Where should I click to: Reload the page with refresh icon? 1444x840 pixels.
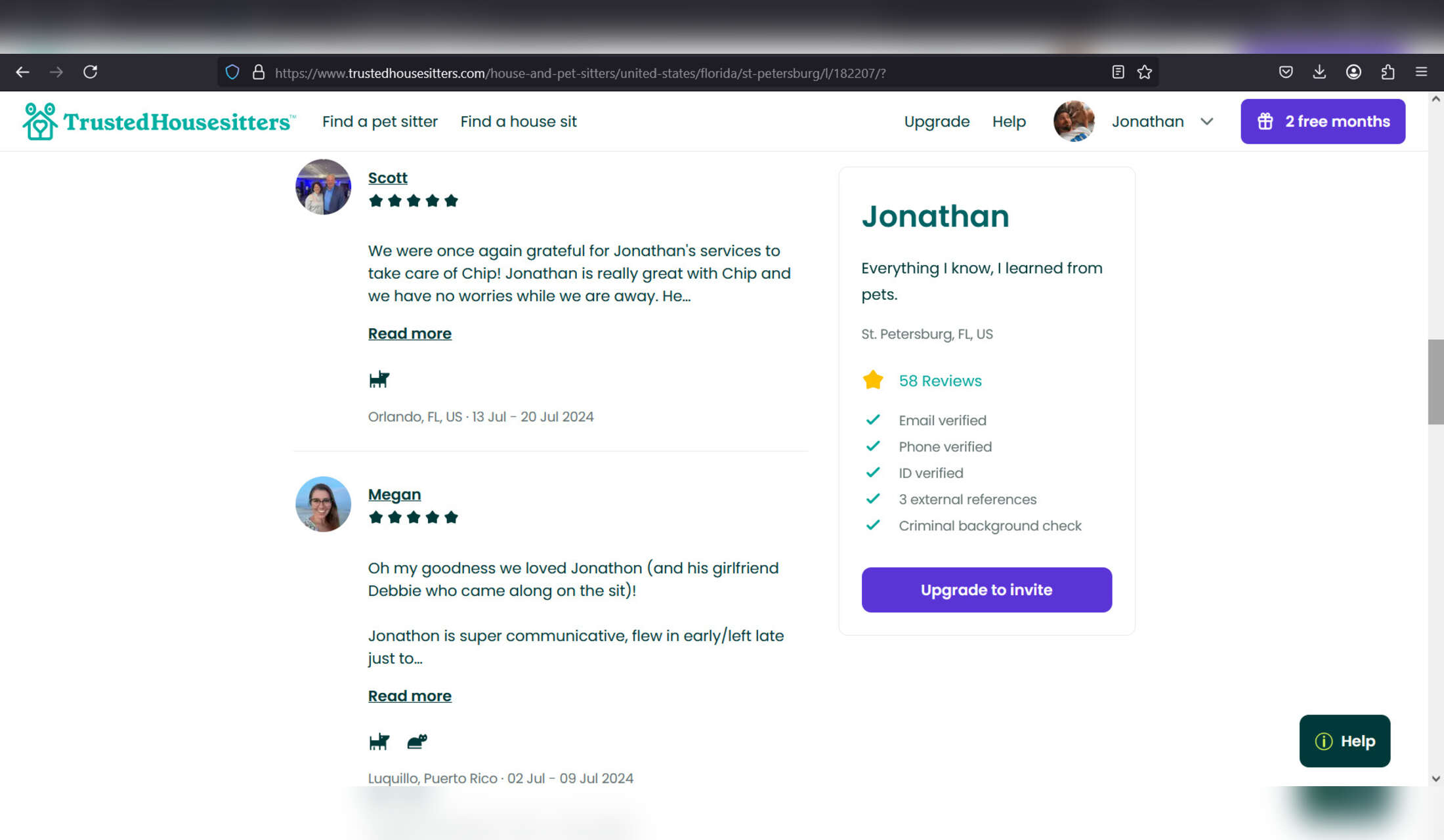(90, 72)
